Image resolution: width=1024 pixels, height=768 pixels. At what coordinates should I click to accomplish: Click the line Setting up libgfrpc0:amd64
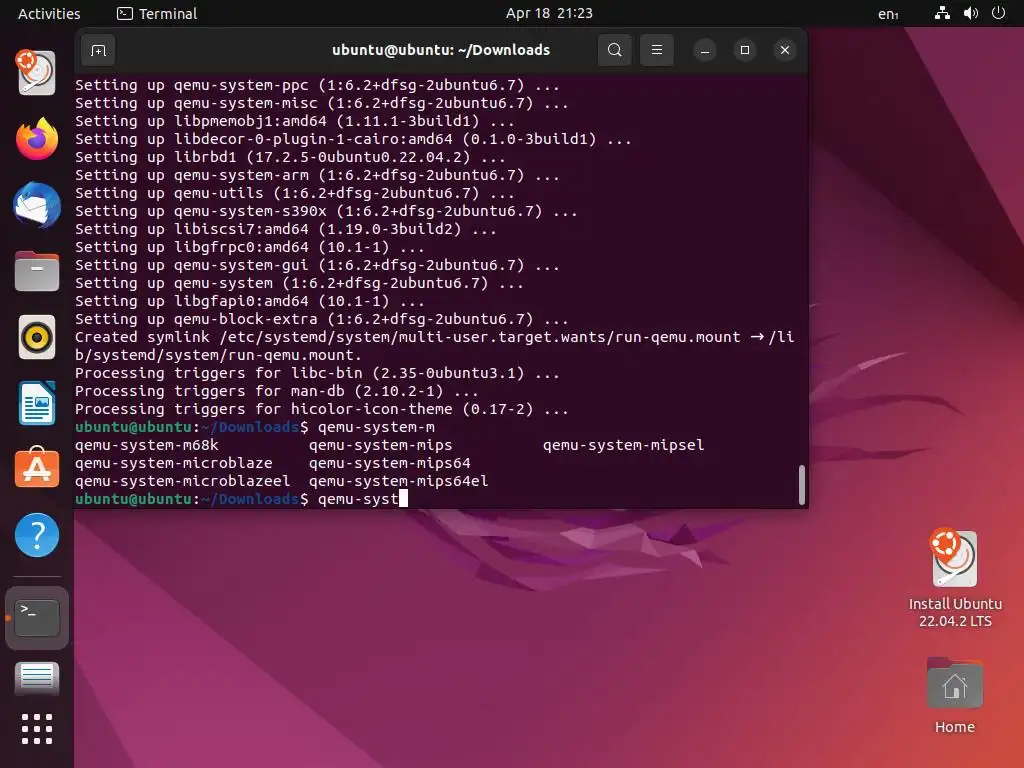[x=249, y=248]
